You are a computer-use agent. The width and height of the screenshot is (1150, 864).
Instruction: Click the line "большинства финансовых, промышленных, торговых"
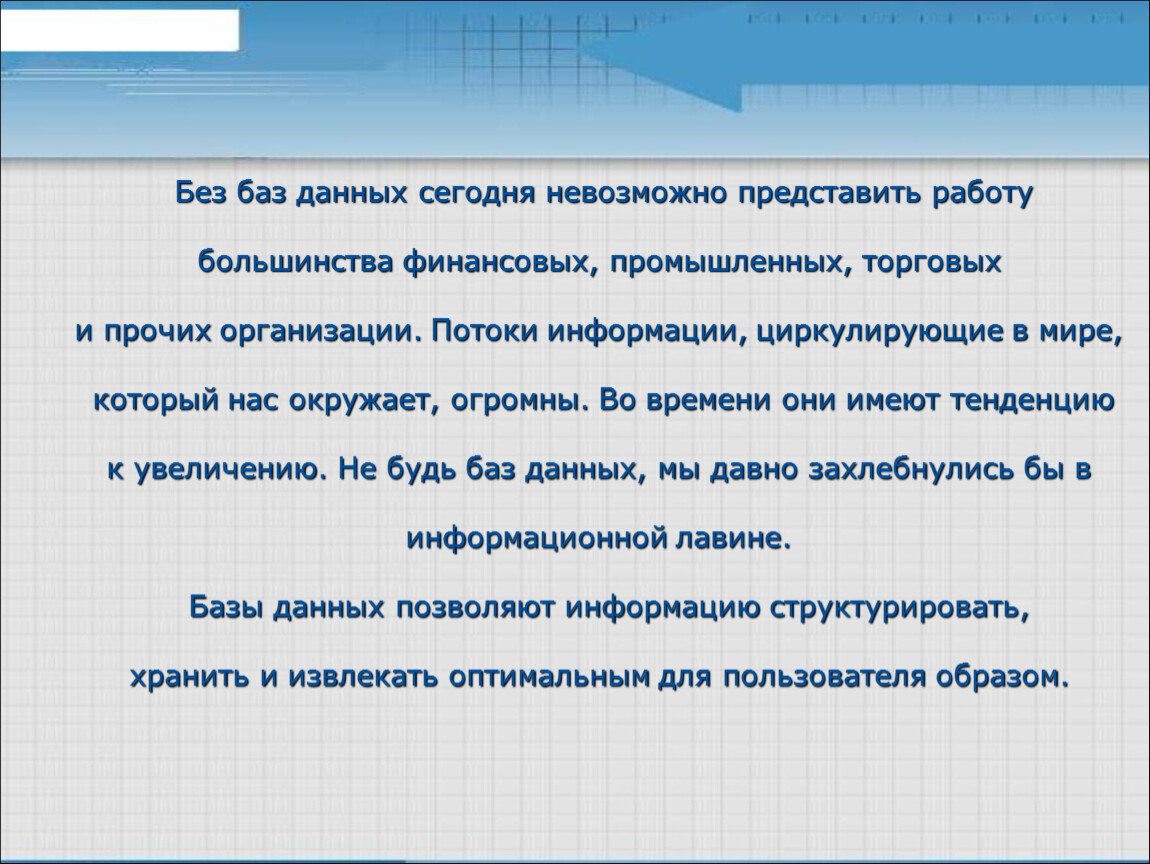pos(599,263)
